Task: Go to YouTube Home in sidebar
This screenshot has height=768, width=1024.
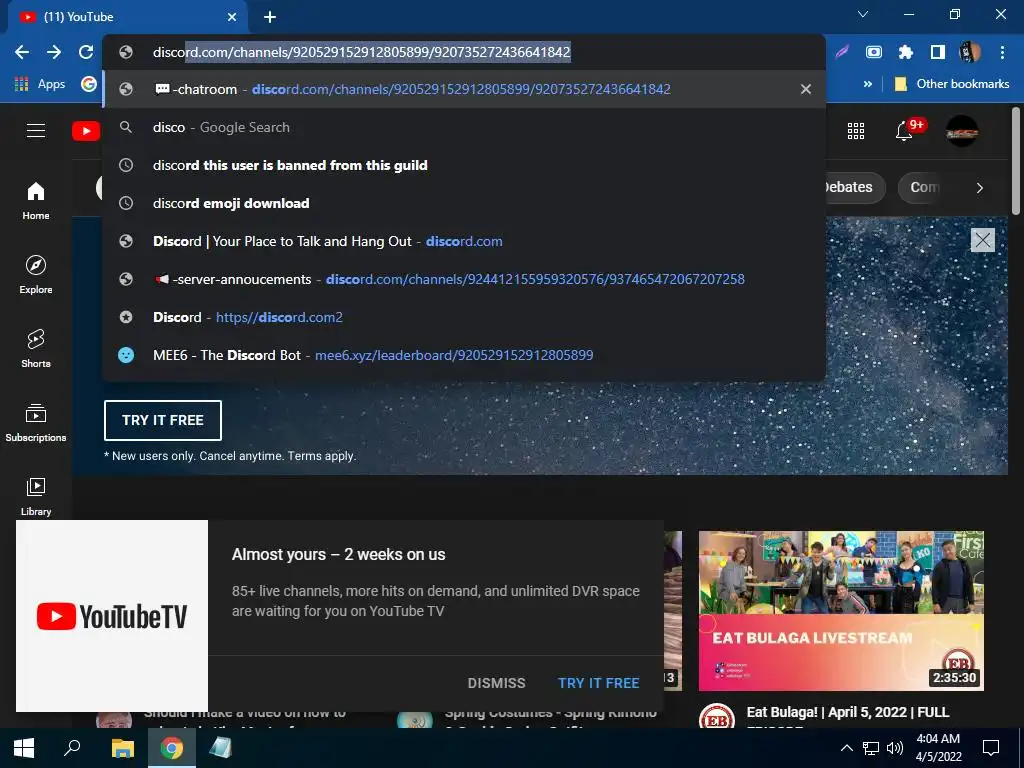Action: click(x=36, y=200)
